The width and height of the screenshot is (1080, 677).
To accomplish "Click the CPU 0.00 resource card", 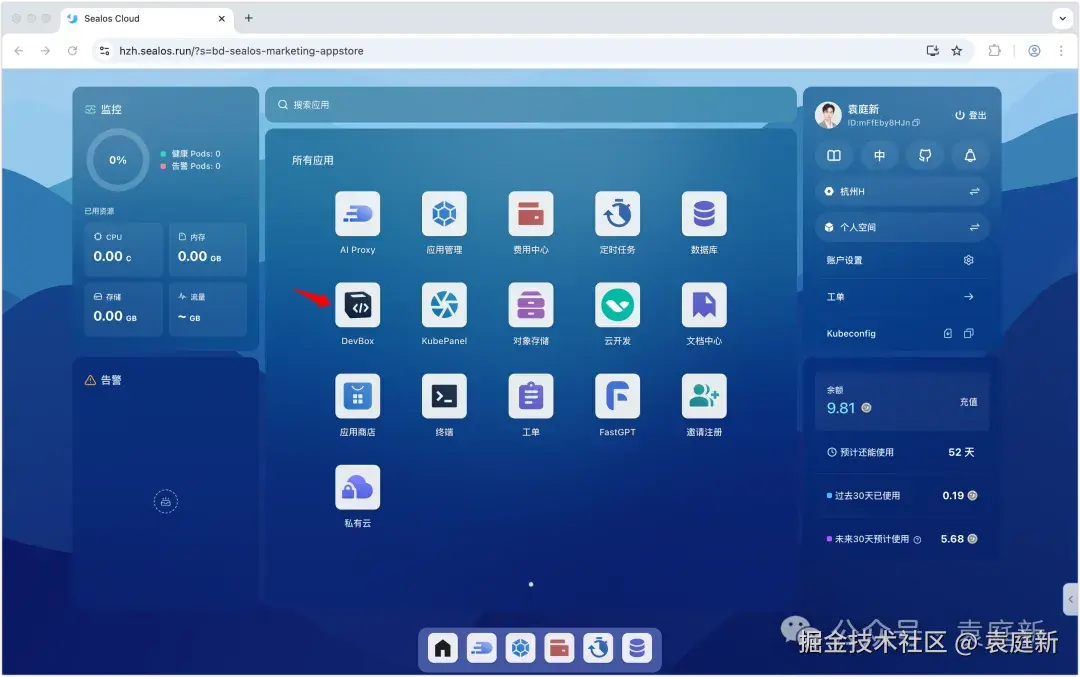I will click(124, 249).
